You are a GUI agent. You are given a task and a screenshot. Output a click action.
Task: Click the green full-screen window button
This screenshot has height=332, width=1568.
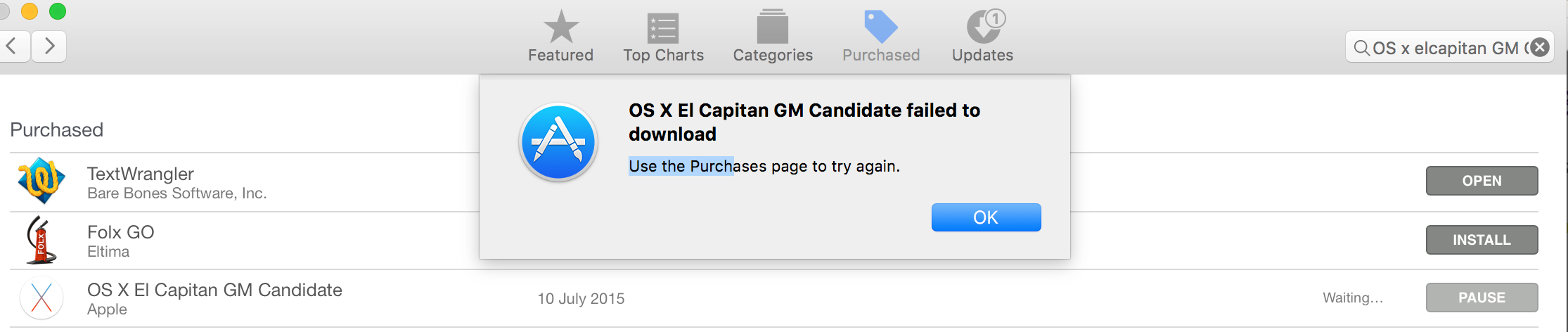click(x=58, y=11)
